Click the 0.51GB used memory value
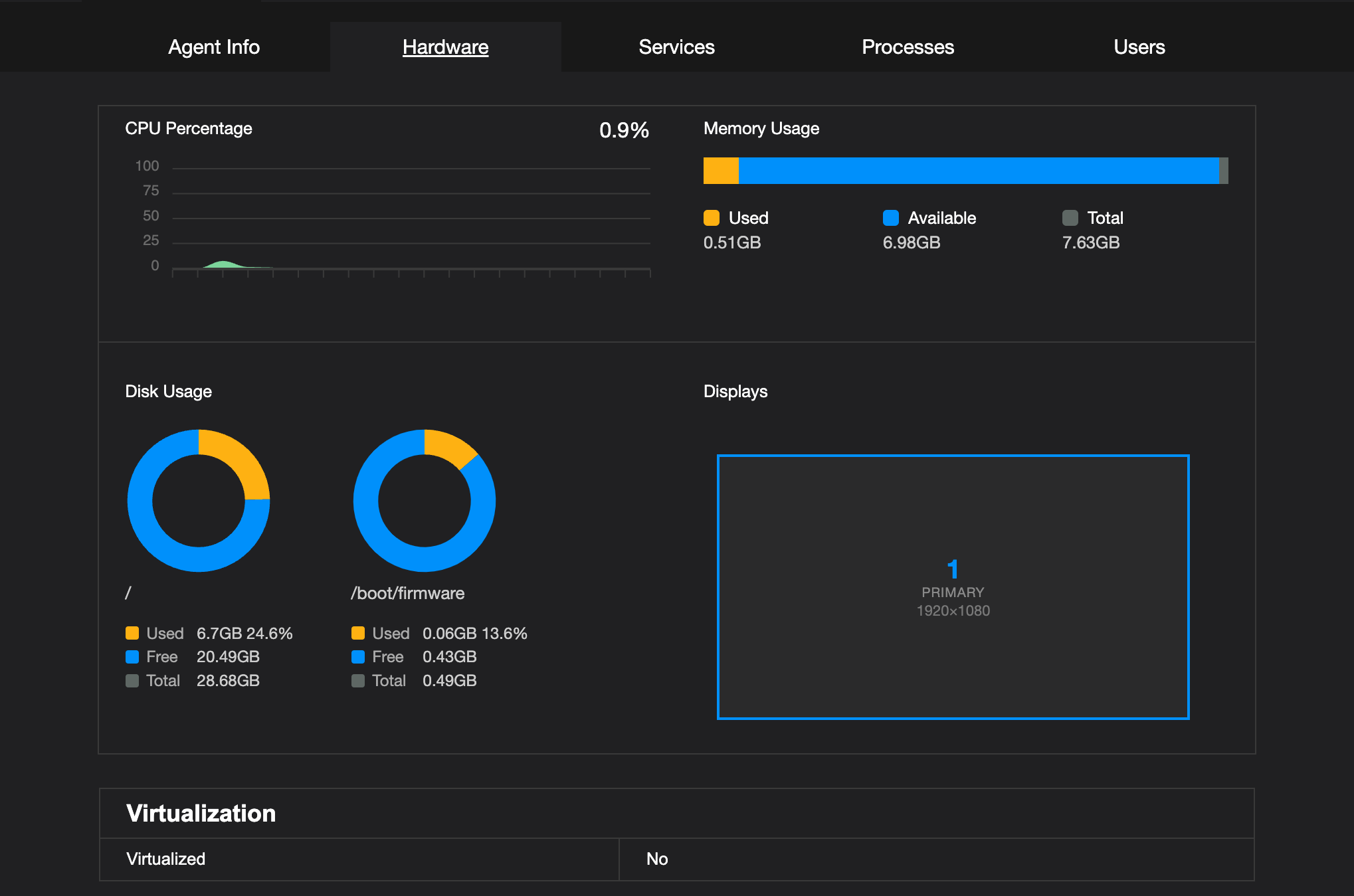This screenshot has height=896, width=1354. pyautogui.click(x=732, y=242)
